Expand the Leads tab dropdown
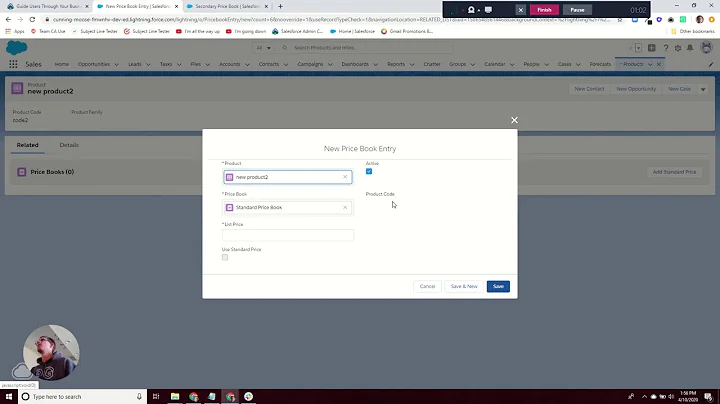Viewport: 720px width, 404px height. [148, 64]
